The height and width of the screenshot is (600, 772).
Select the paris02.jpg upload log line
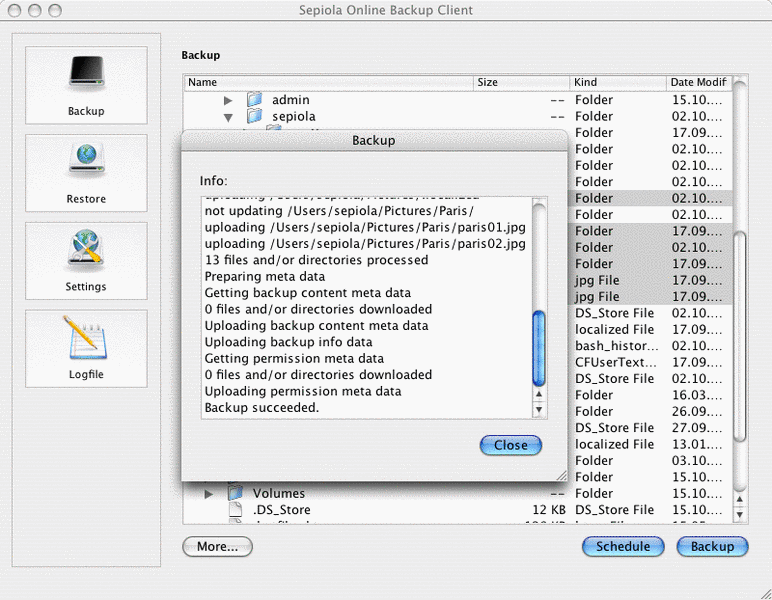click(365, 244)
